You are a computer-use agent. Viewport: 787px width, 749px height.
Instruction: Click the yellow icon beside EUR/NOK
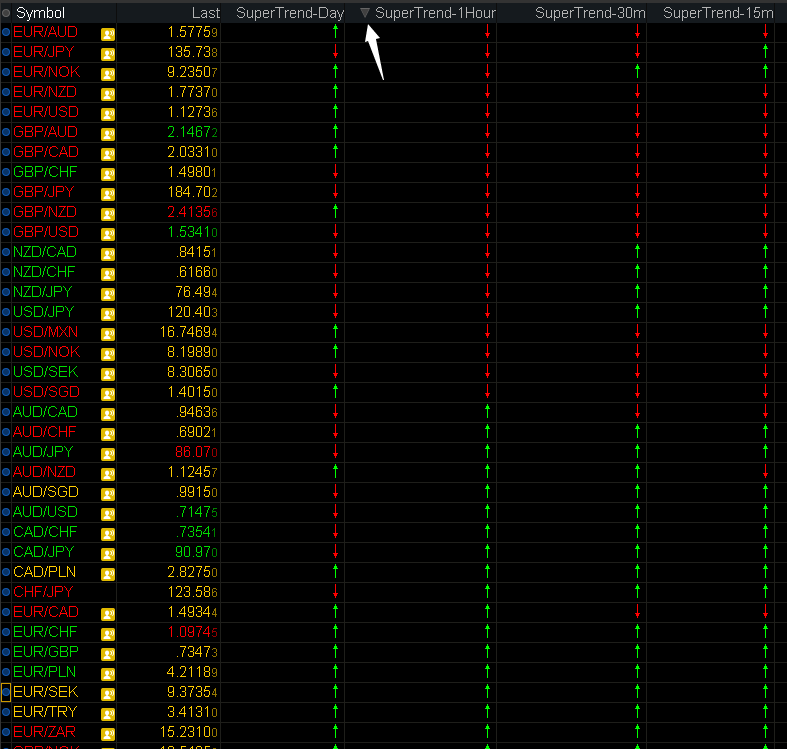pos(108,74)
